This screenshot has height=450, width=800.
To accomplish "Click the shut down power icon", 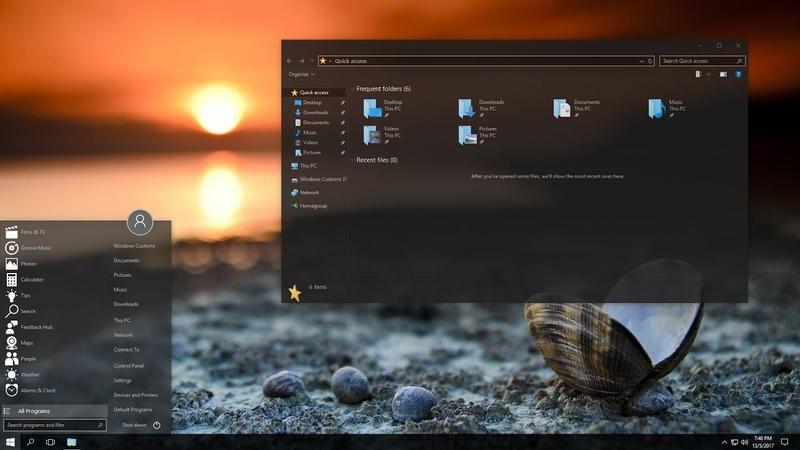I will (157, 425).
